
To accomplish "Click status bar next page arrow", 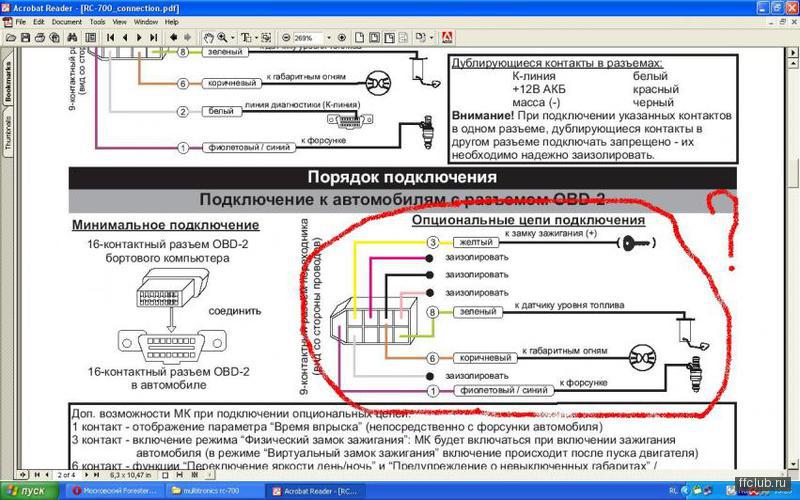I will [x=86, y=474].
